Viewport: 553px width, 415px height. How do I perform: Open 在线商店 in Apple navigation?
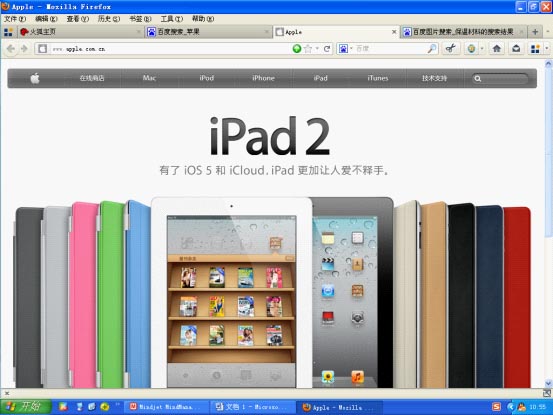[92, 78]
